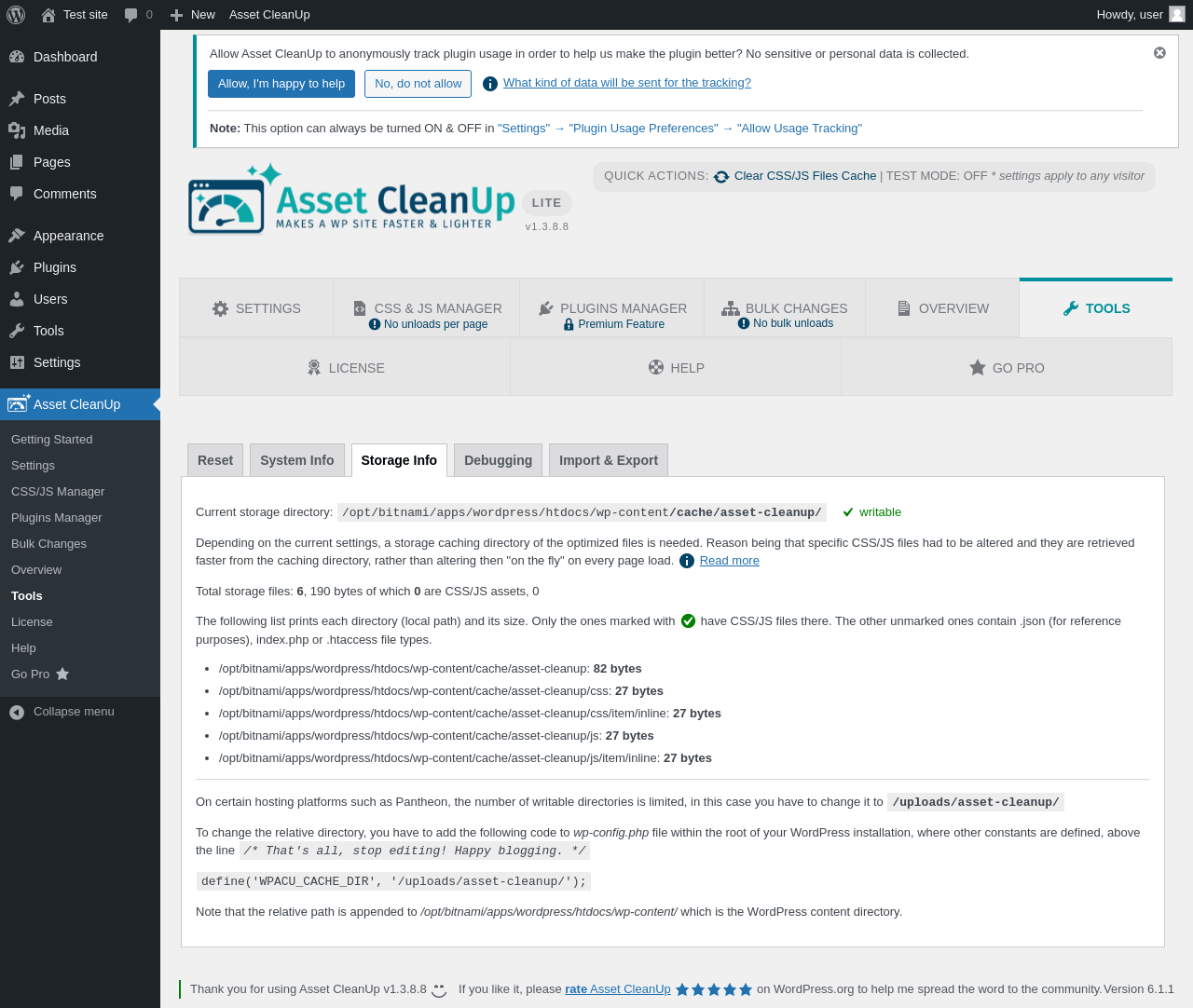Click the refresh icon for Clear CSS/JS Files Cache
Screen dimensions: 1193x1008
[721, 177]
